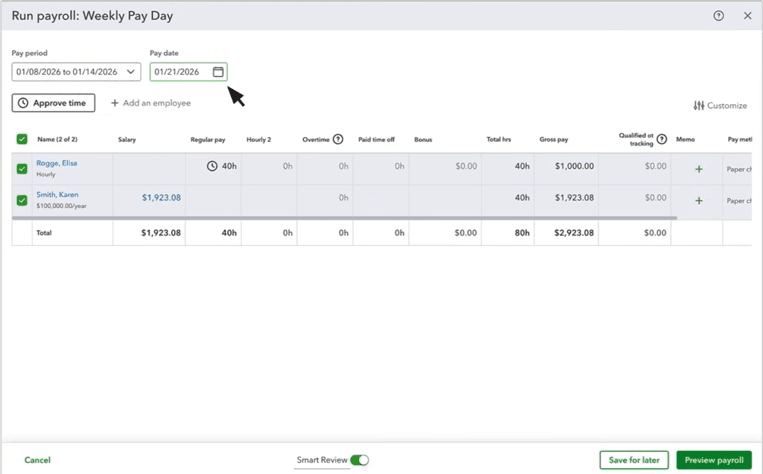This screenshot has height=474, width=763.
Task: Click the Overtime help icon
Action: click(338, 139)
